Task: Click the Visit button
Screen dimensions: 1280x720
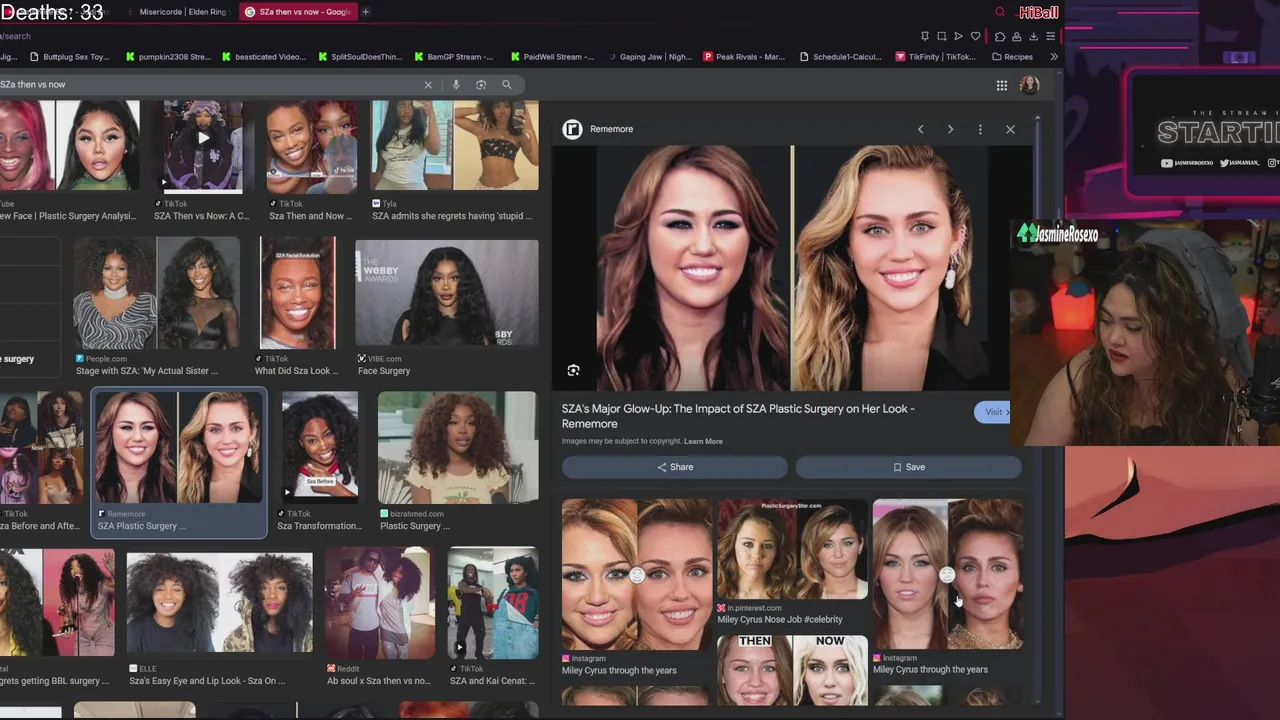Action: tap(992, 412)
